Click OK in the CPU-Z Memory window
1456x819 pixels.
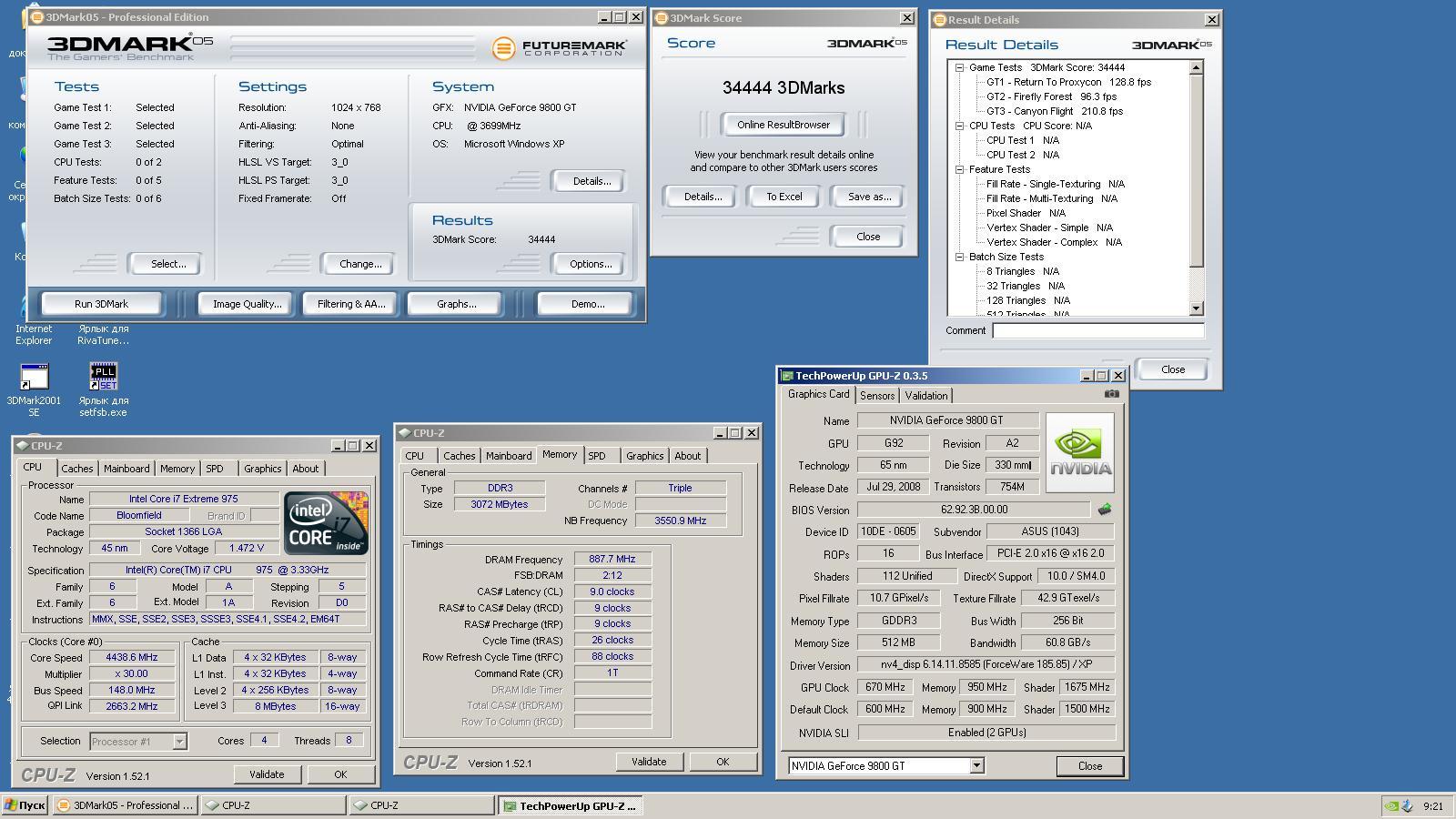(723, 762)
